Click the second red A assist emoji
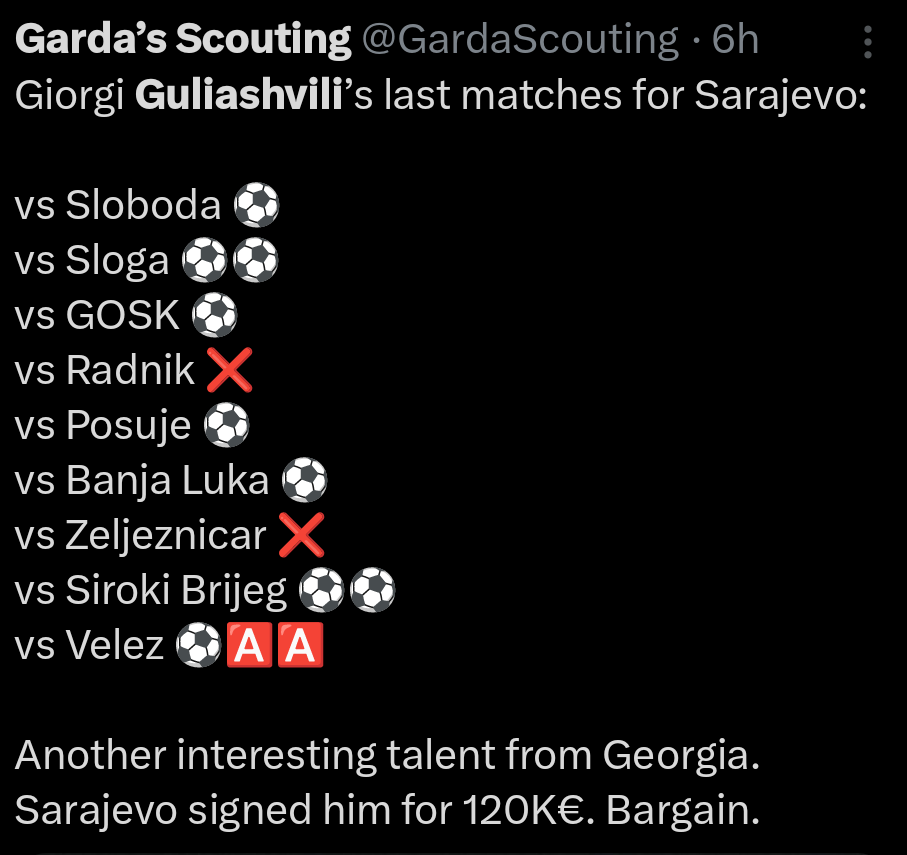Image resolution: width=907 pixels, height=855 pixels. [300, 645]
